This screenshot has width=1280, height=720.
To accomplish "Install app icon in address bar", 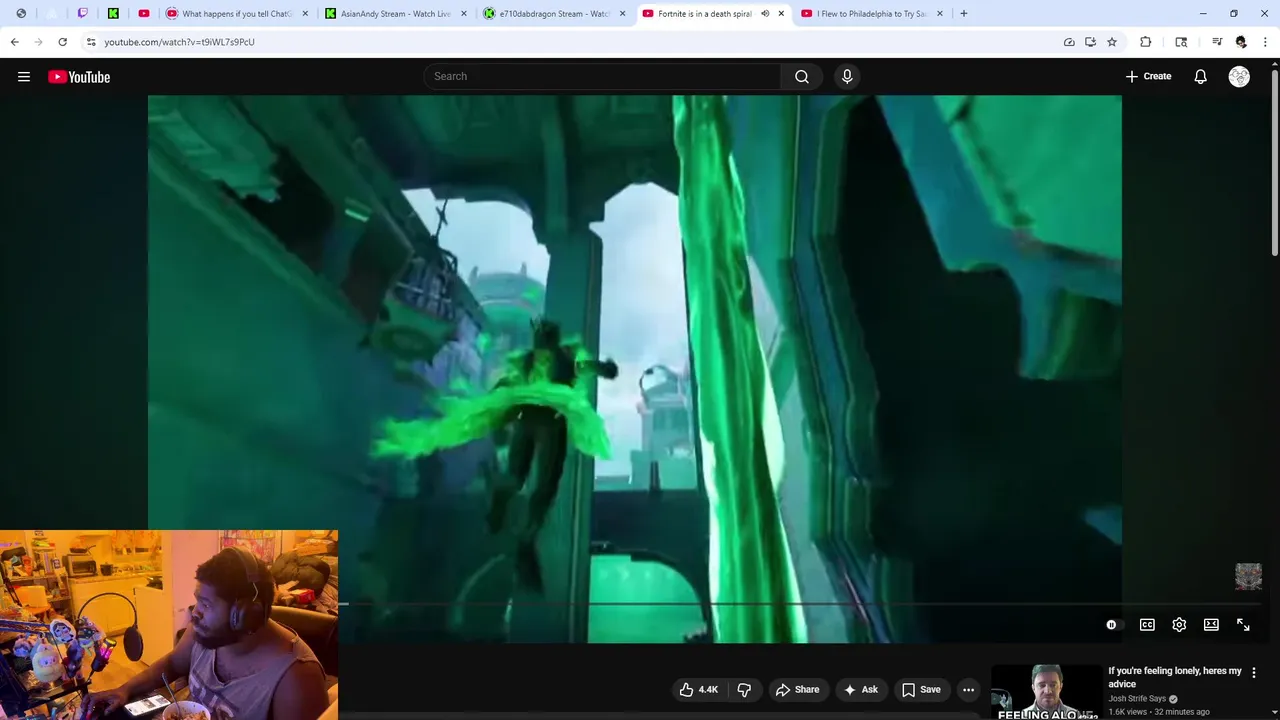I will click(x=1090, y=42).
